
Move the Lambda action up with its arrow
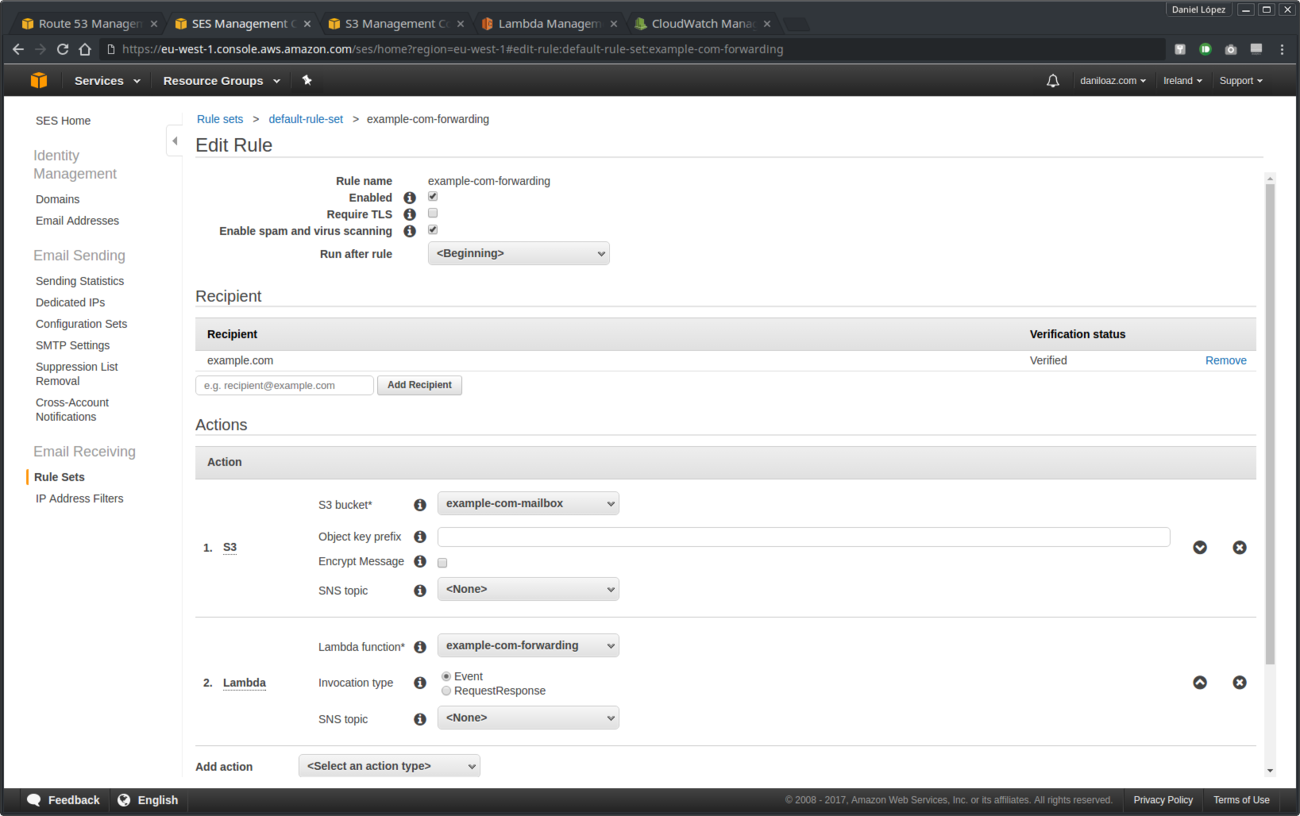pos(1200,682)
